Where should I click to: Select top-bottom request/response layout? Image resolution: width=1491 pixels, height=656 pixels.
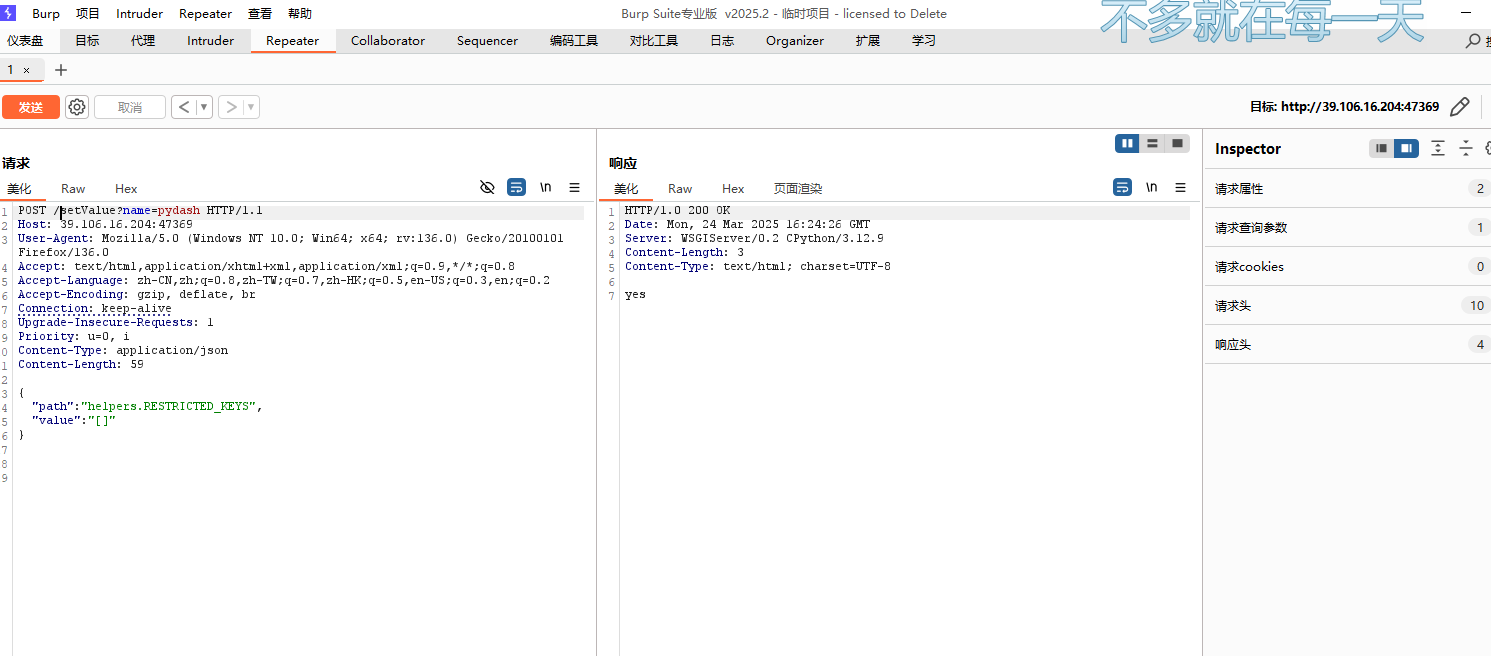[1153, 143]
